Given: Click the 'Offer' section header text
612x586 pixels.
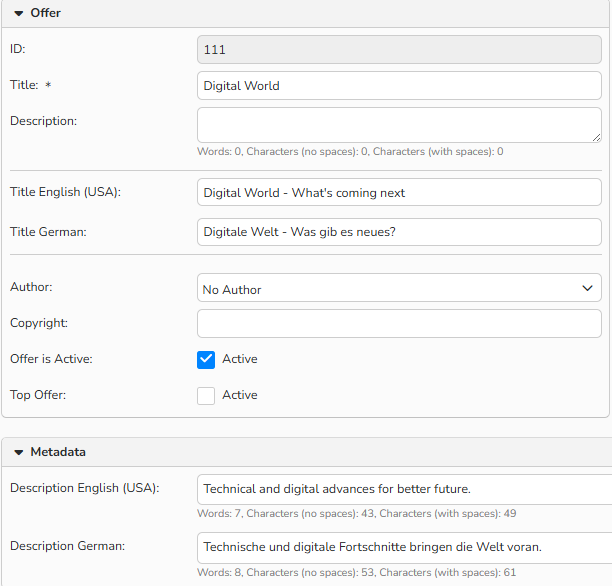Looking at the screenshot, I should pyautogui.click(x=46, y=13).
